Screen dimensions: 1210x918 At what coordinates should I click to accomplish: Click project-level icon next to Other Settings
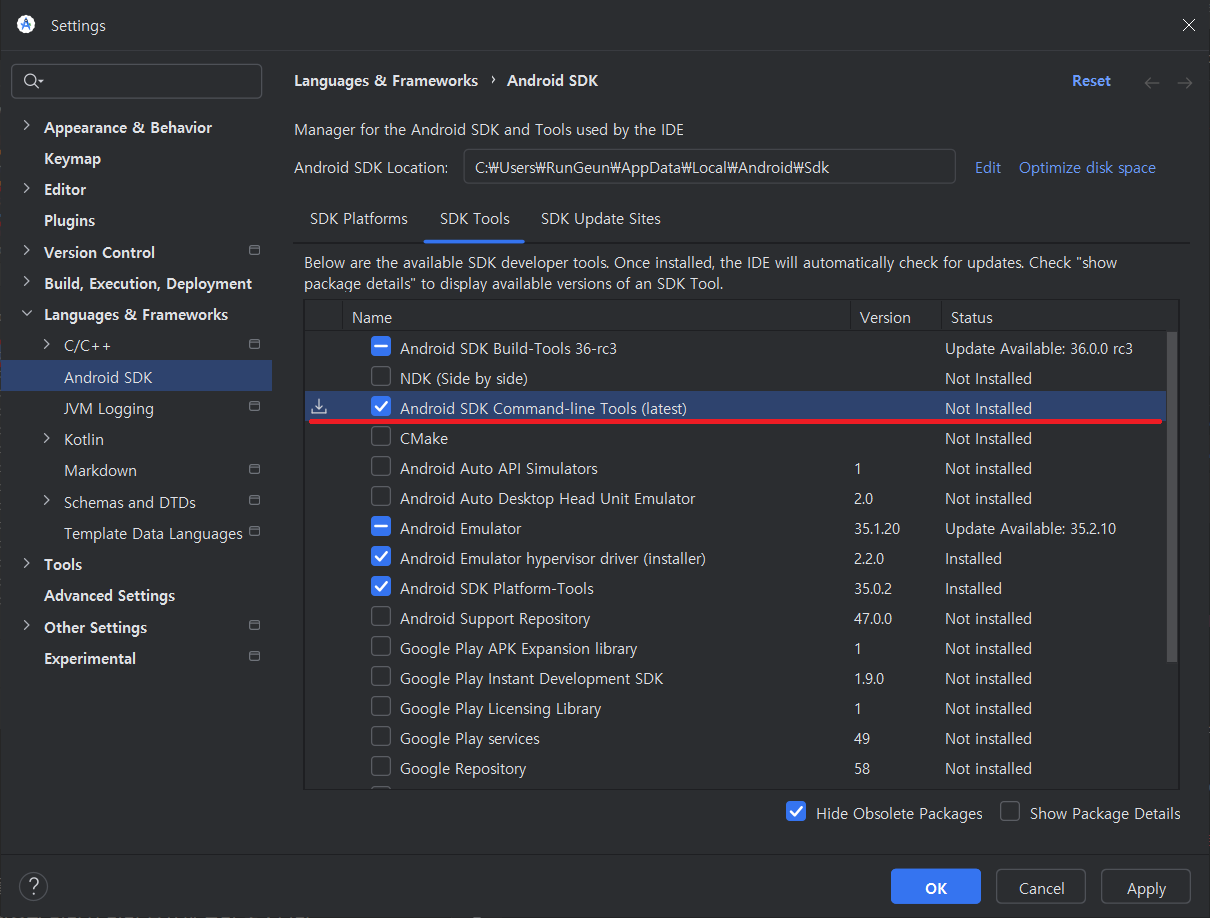[x=254, y=625]
